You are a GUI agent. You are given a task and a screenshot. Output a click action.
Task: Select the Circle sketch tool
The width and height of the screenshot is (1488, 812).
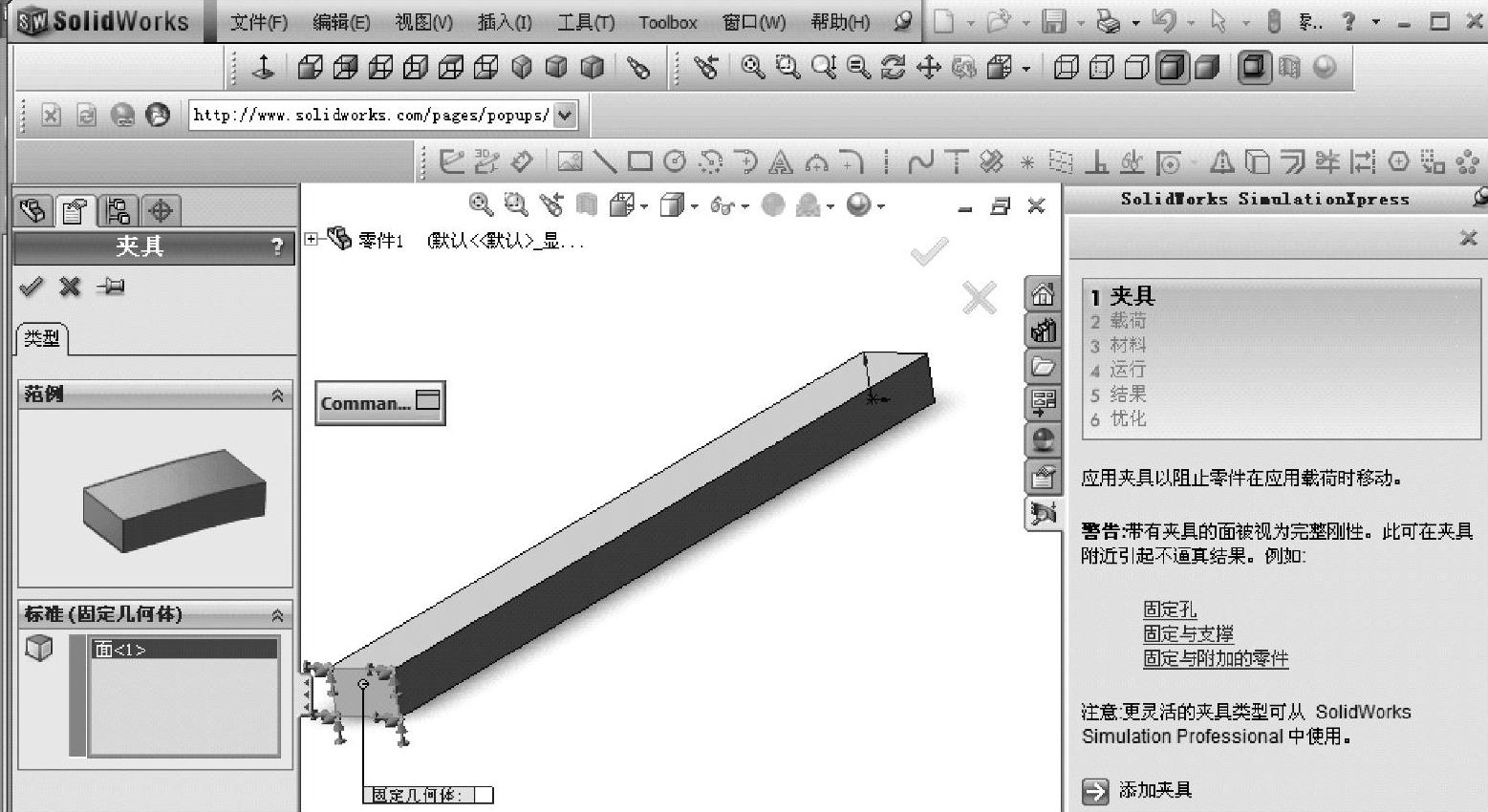tap(675, 162)
